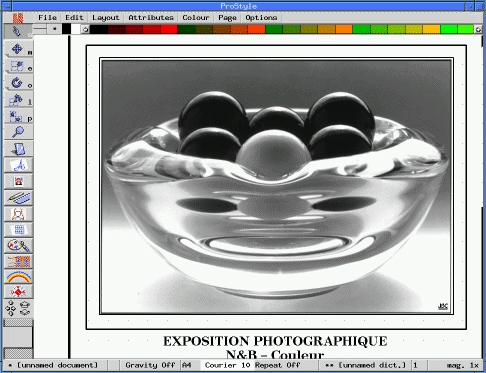486x373 pixels.
Task: Pick the bright red colour swatch
Action: click(169, 29)
